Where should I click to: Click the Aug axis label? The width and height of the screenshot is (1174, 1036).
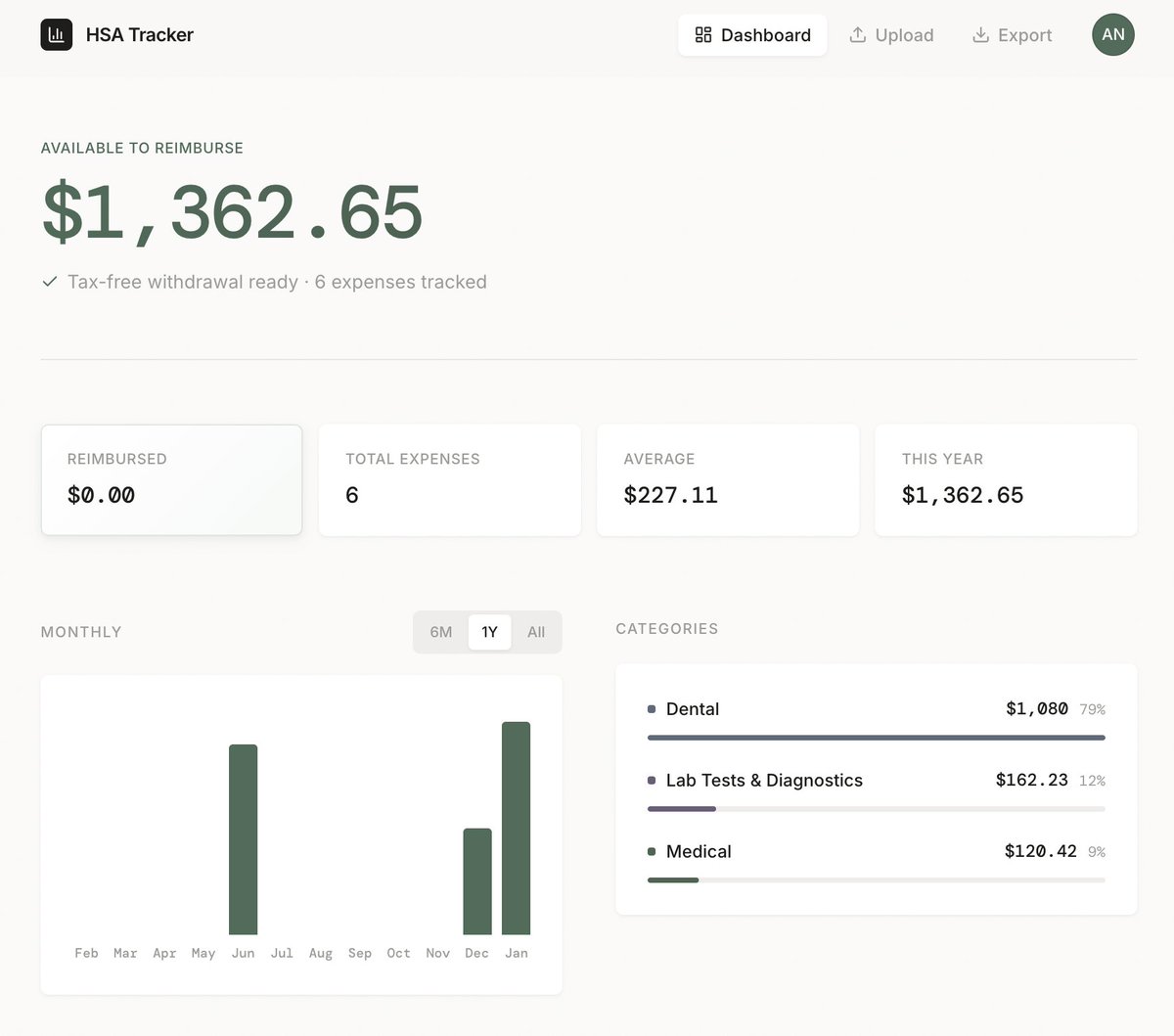pyautogui.click(x=321, y=953)
